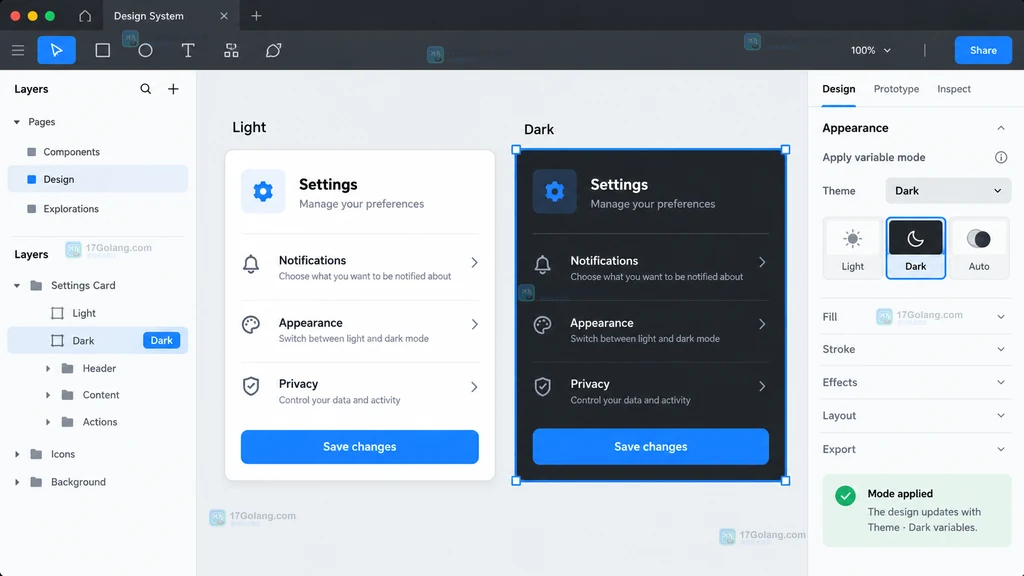
Task: Expand the Header layer group
Action: click(x=48, y=368)
